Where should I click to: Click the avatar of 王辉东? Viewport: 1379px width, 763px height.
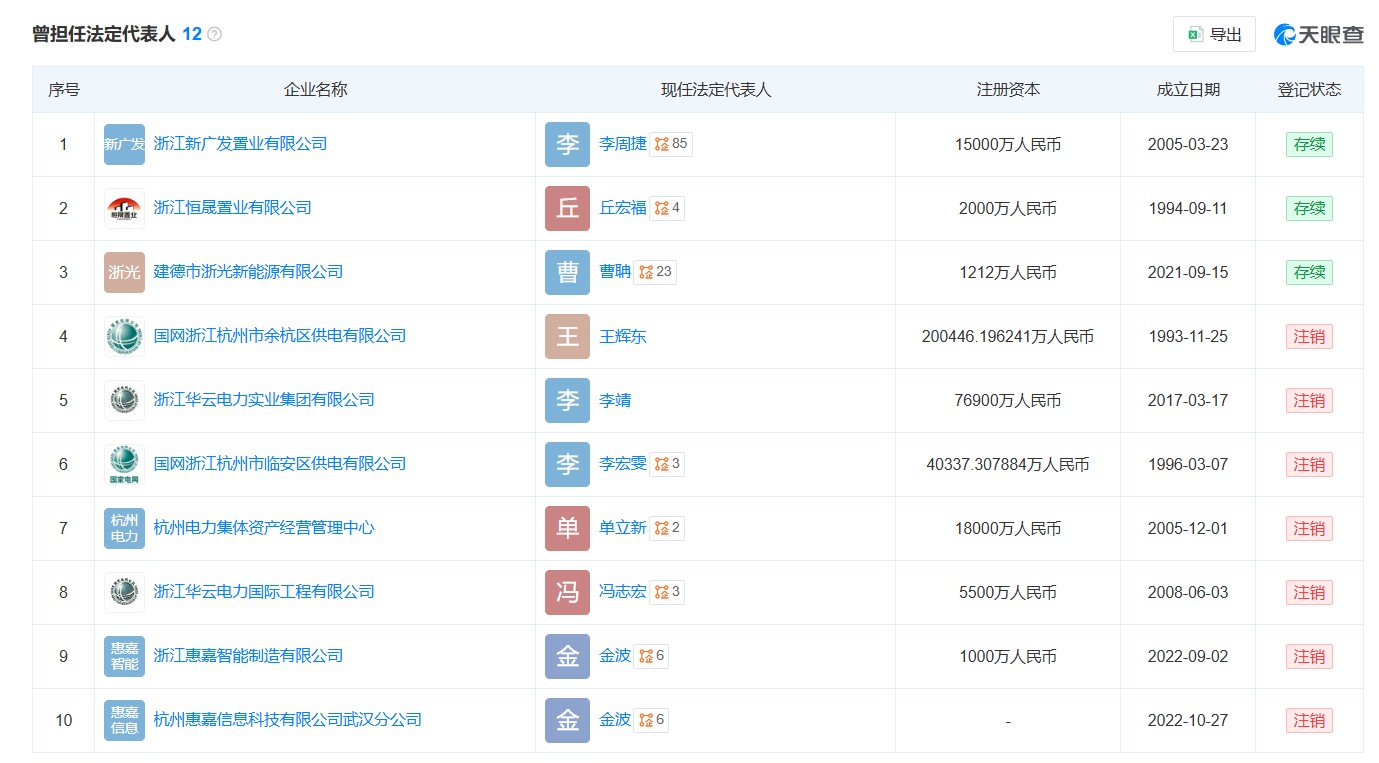pyautogui.click(x=567, y=336)
